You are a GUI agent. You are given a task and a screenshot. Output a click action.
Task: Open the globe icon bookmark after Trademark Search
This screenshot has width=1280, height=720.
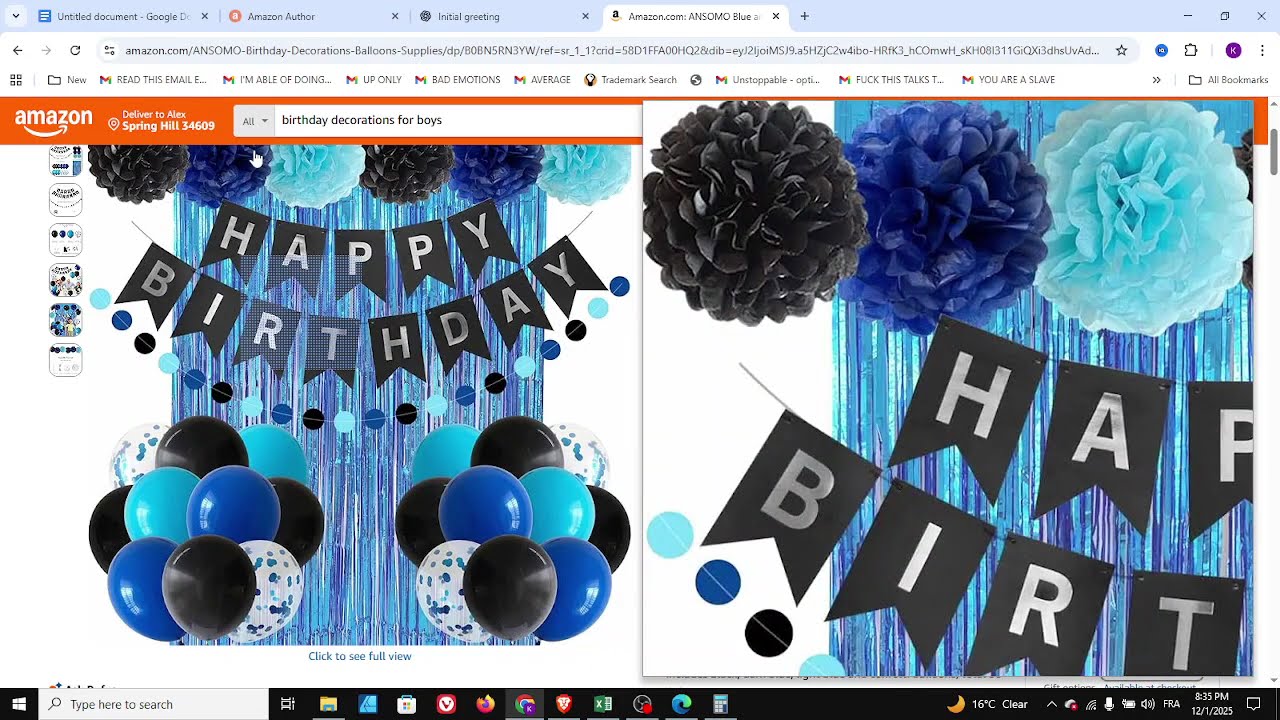pyautogui.click(x=696, y=80)
